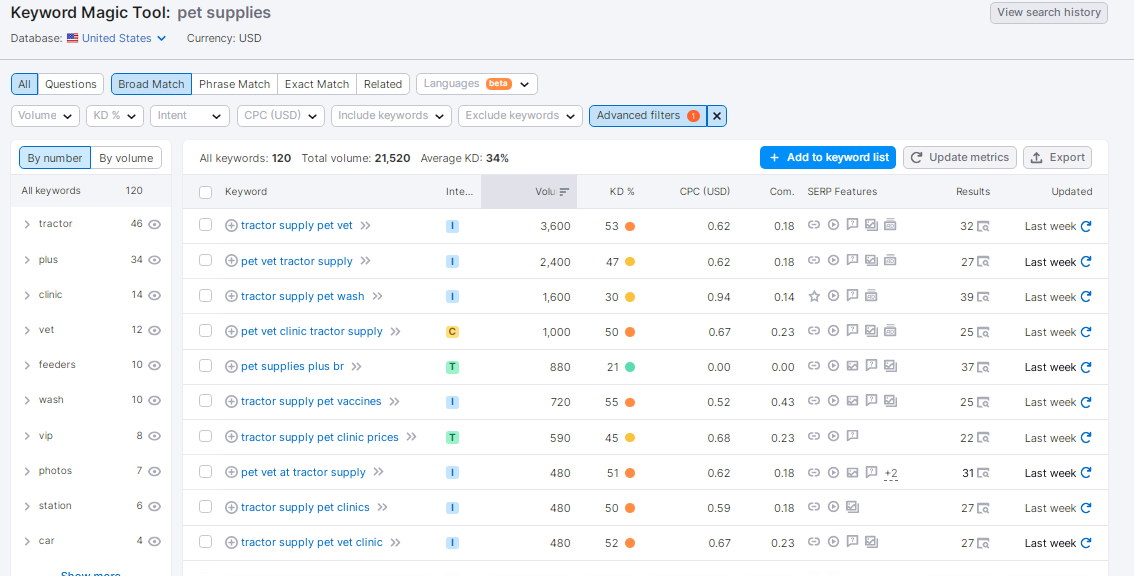1134x576 pixels.
Task: Check the tractor supply pet vet clinic row
Action: [205, 542]
